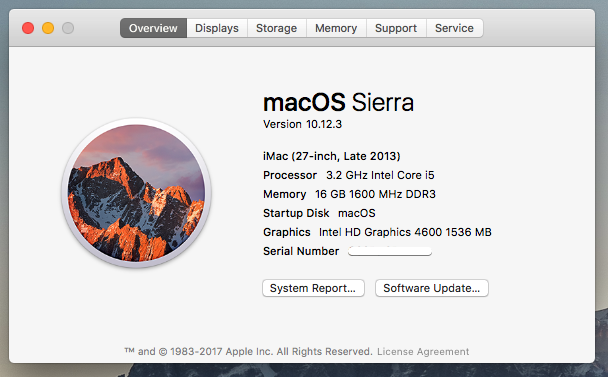Click the macOS Sierra mountain logo
This screenshot has width=608, height=377.
[136, 193]
